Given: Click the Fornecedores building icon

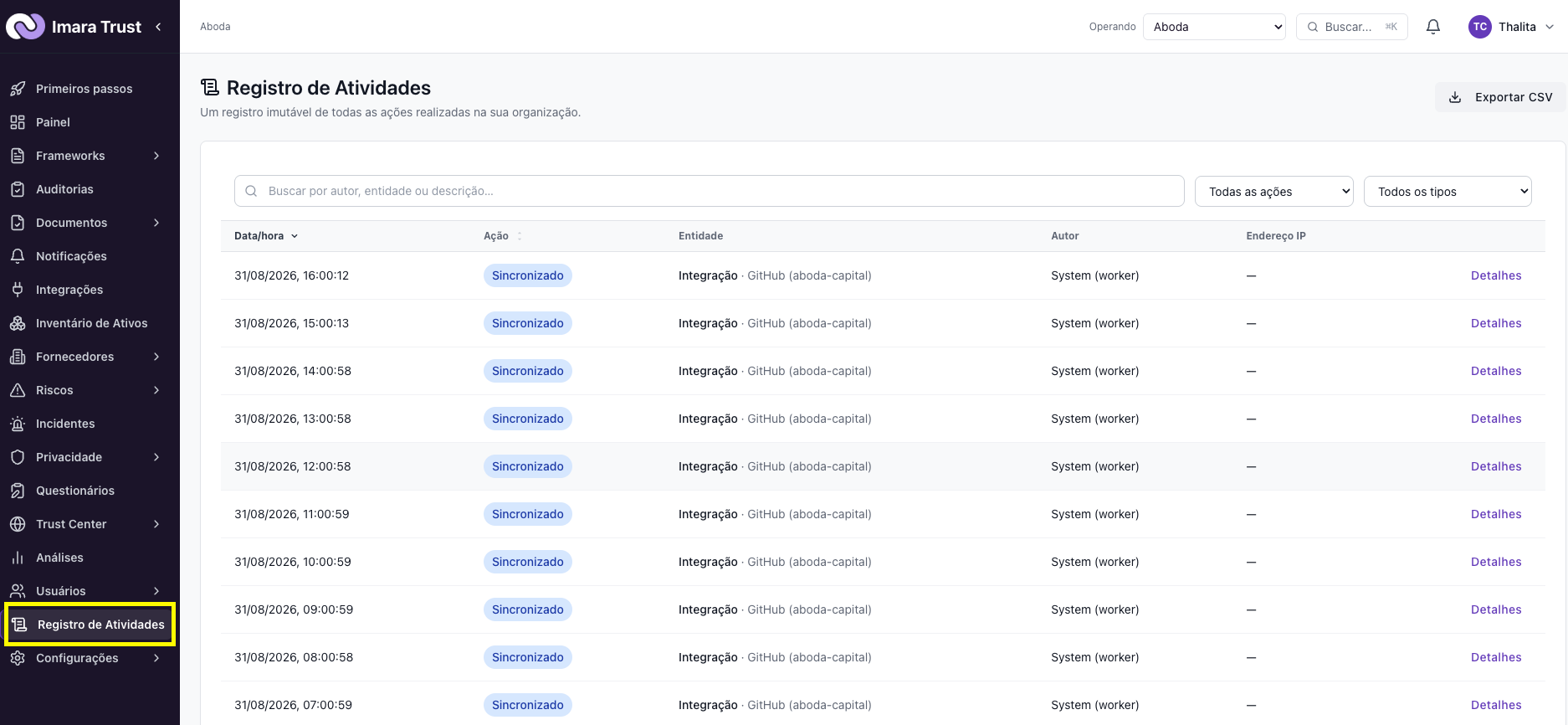Looking at the screenshot, I should click(18, 357).
